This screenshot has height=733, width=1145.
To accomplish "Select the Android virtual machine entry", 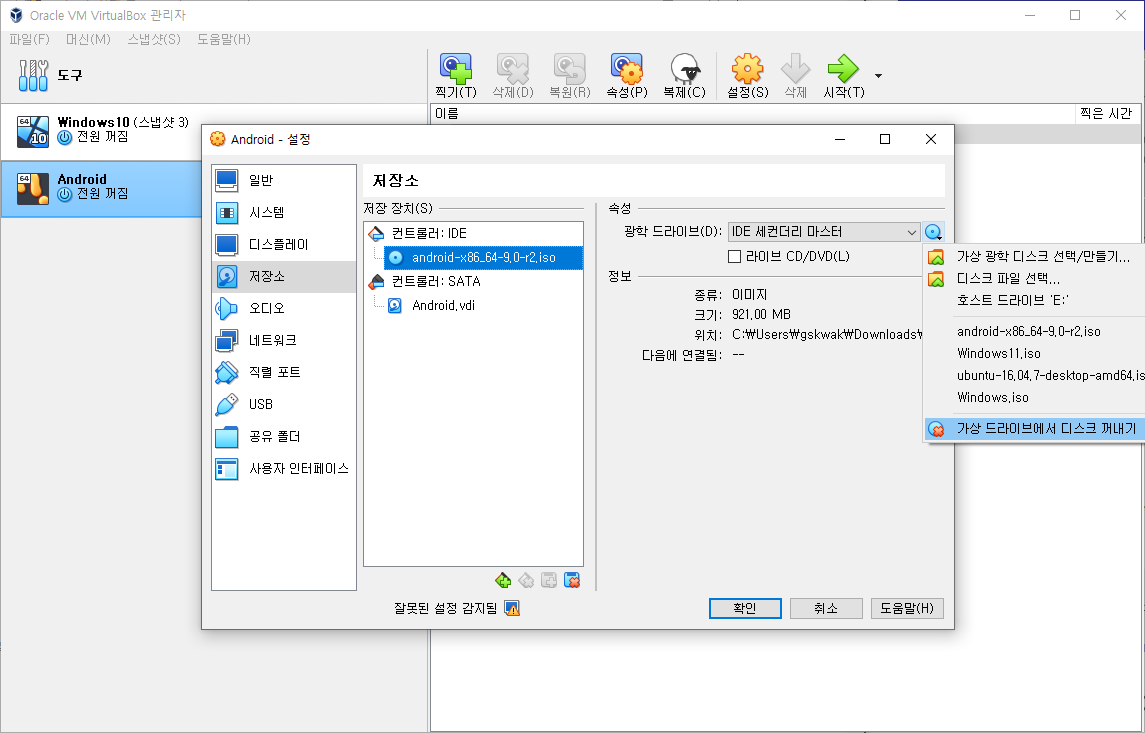I will 101,188.
